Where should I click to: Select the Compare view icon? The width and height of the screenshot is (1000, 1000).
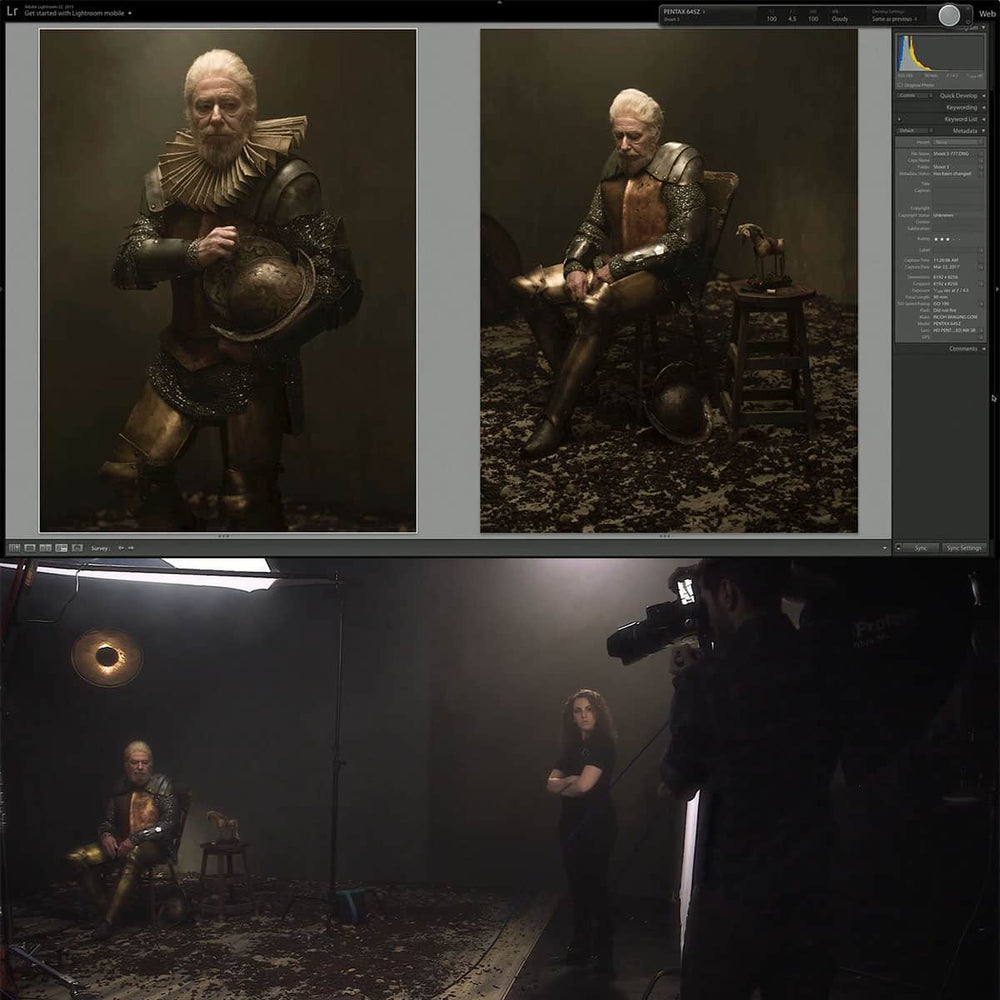45,547
